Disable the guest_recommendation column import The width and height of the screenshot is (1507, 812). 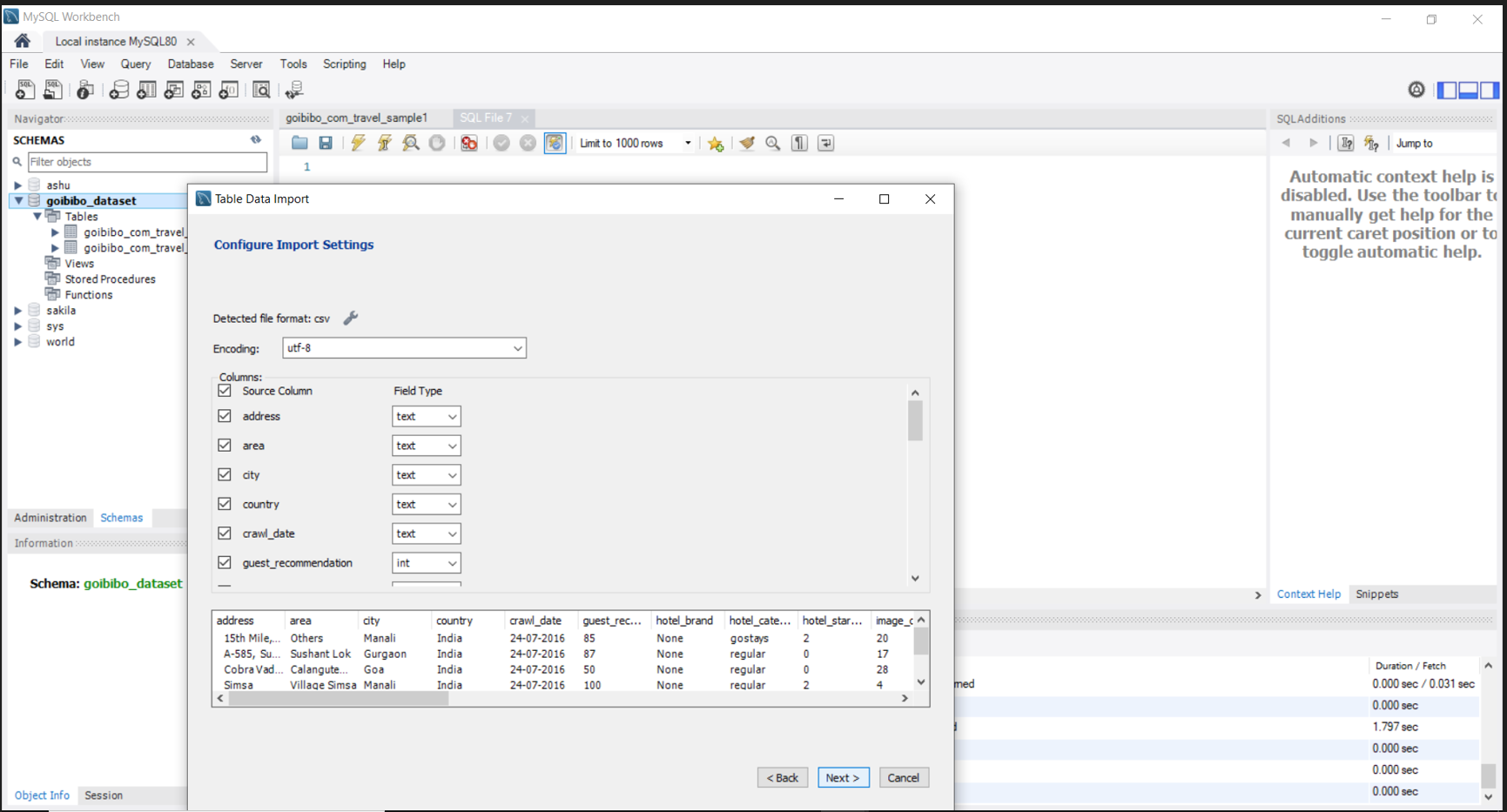tap(225, 562)
